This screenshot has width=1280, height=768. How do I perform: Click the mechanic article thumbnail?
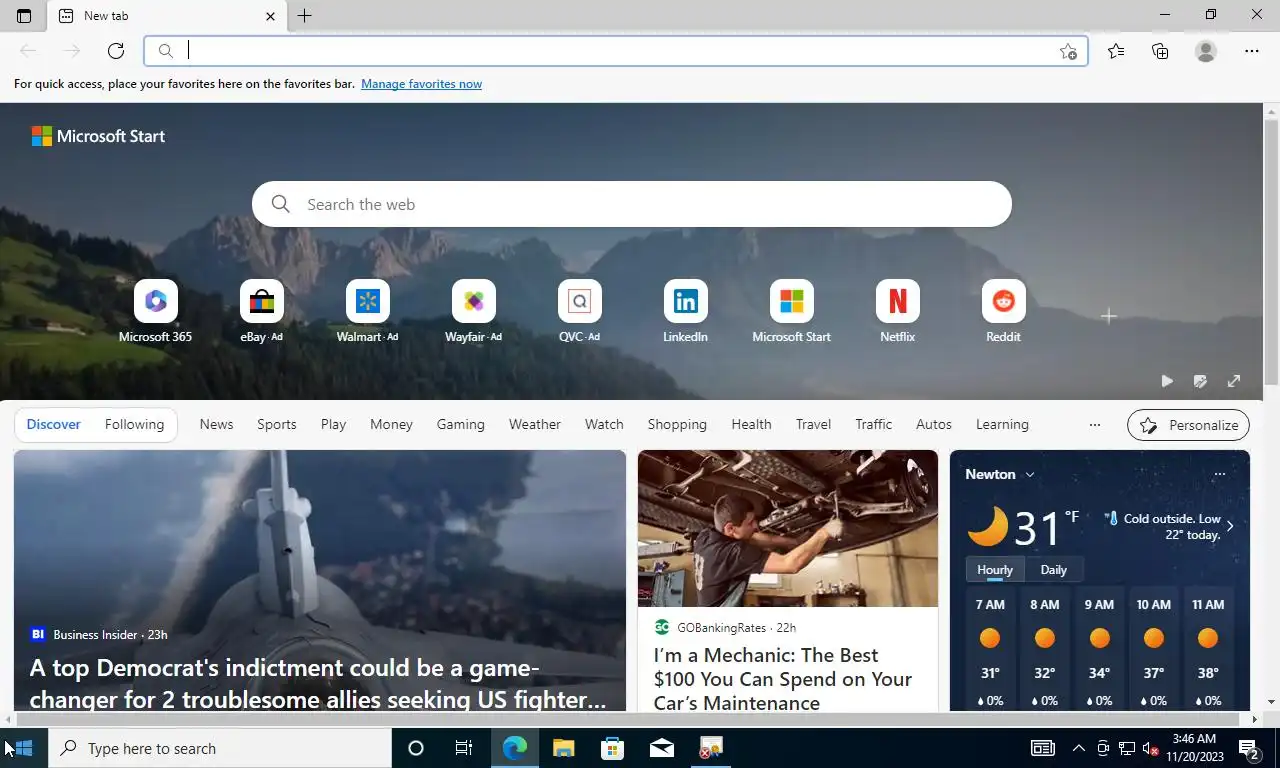coord(788,528)
